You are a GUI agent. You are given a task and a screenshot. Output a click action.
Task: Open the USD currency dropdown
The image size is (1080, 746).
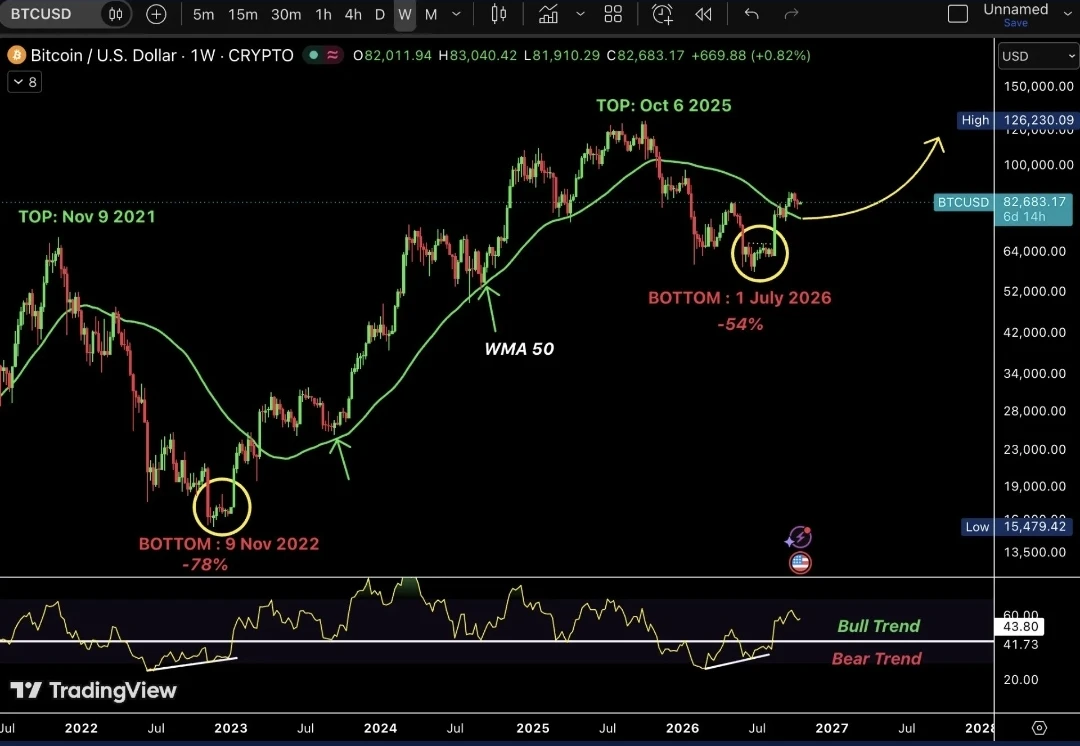pos(1038,56)
